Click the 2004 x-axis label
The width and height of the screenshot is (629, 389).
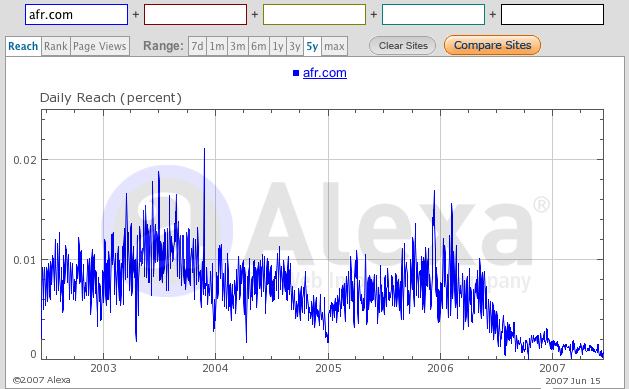[x=215, y=368]
